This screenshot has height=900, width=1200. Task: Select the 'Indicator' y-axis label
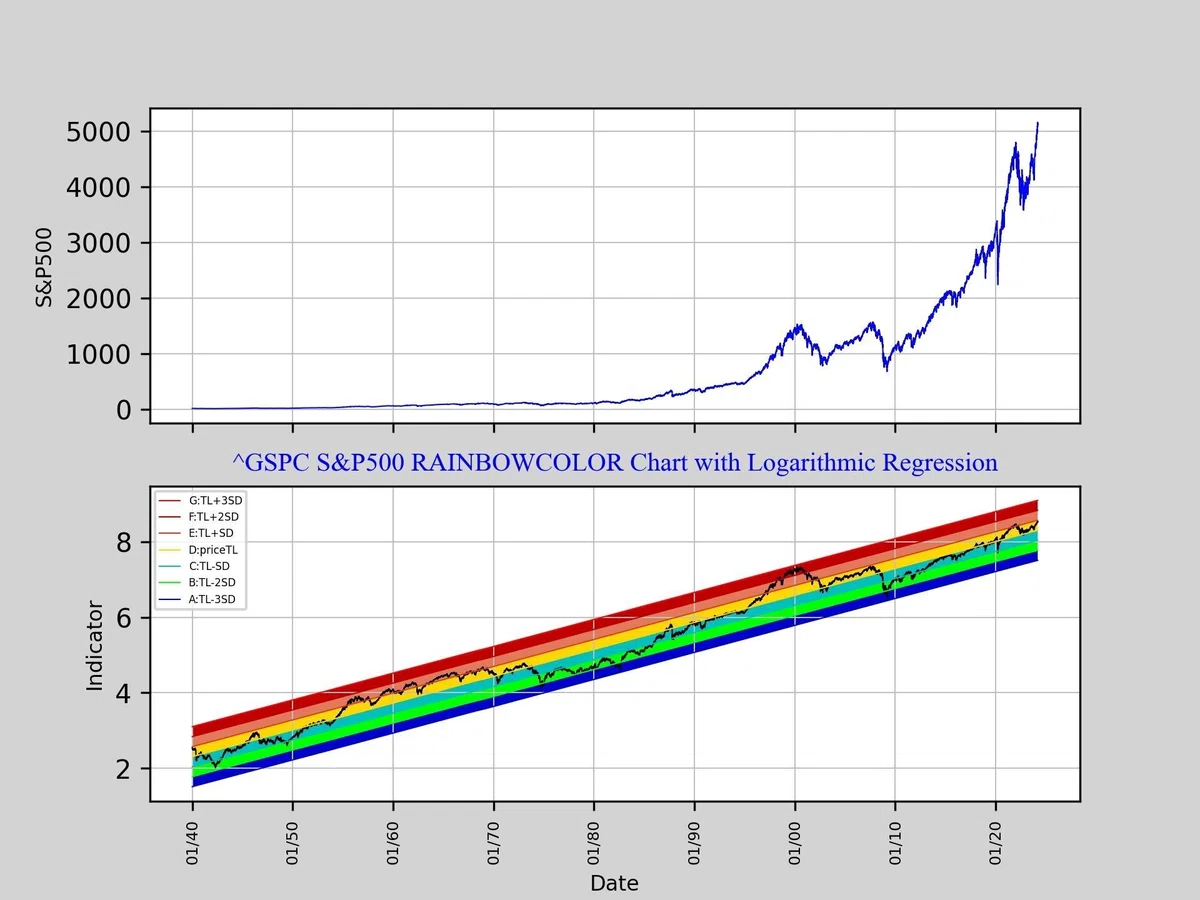pyautogui.click(x=95, y=645)
